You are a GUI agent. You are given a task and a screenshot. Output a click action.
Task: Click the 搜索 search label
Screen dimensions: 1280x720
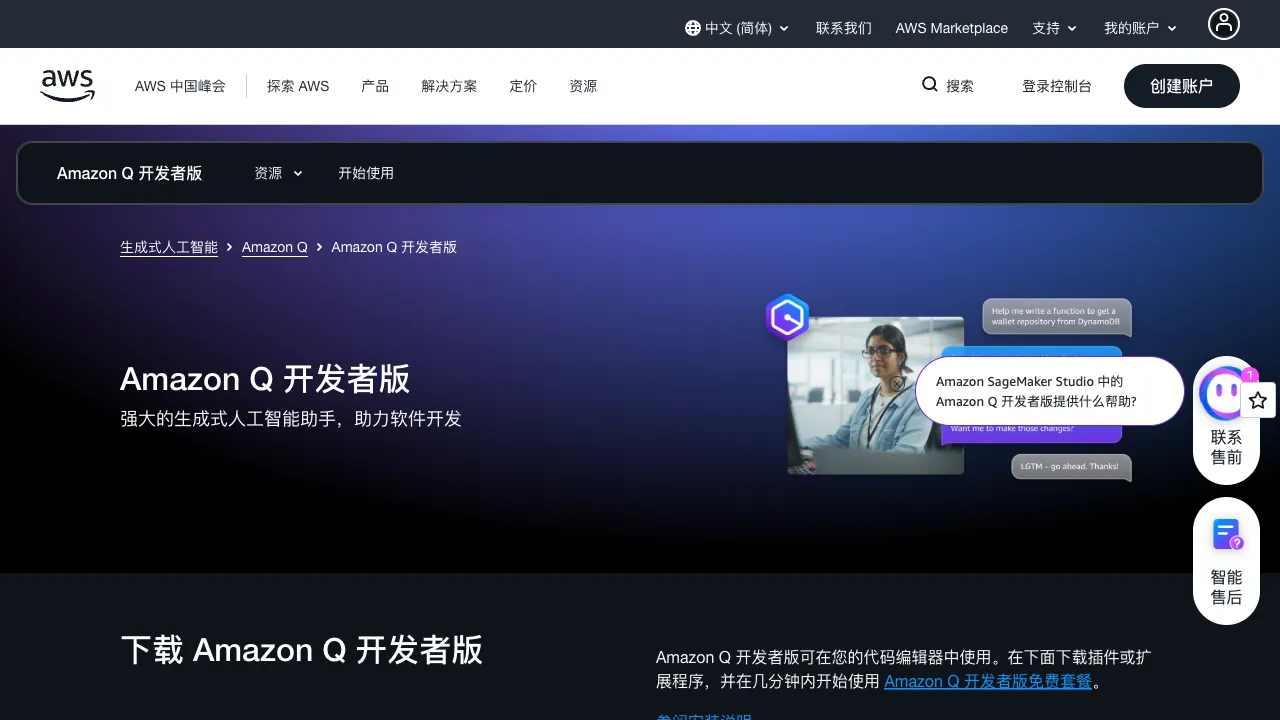coord(960,86)
